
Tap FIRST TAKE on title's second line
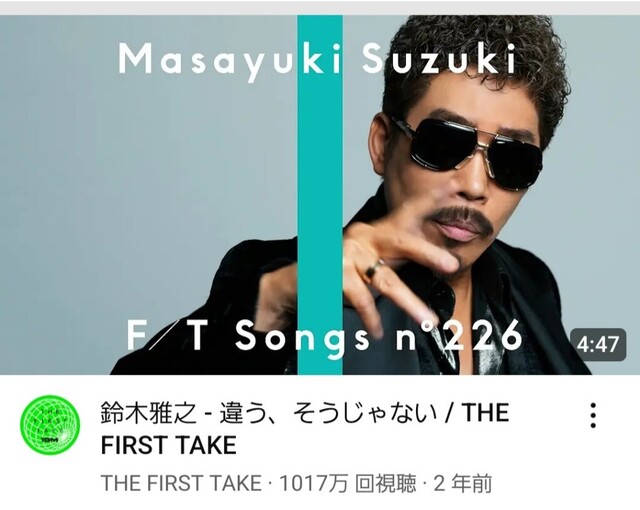pos(169,445)
